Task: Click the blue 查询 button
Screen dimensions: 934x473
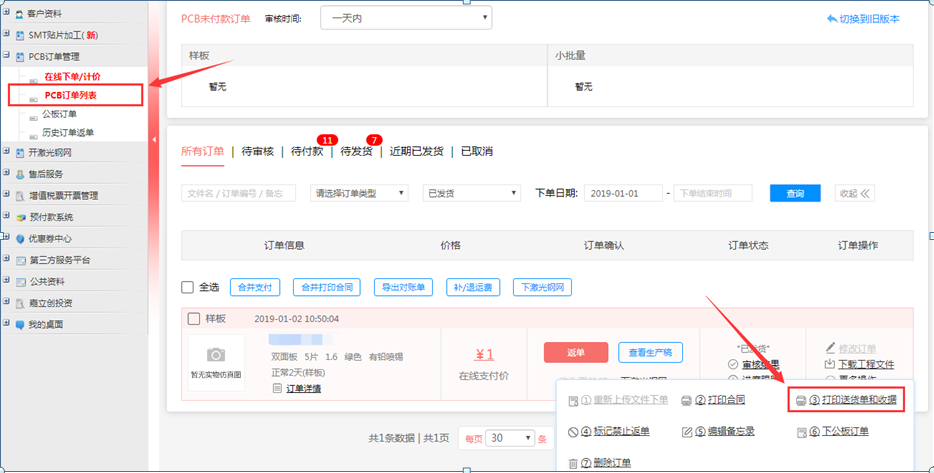Action: [795, 193]
